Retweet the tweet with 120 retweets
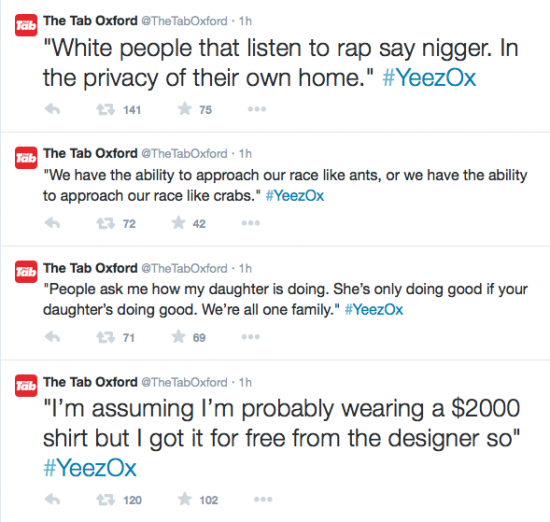550x522 pixels. (x=106, y=500)
